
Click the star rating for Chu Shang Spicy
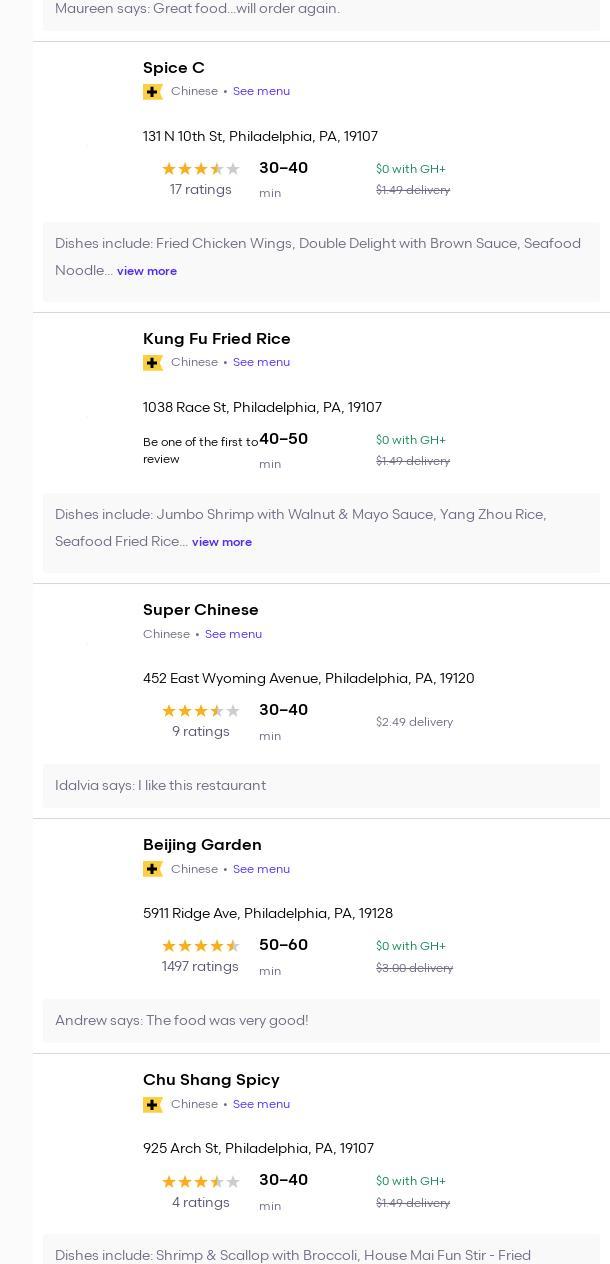(x=201, y=1181)
